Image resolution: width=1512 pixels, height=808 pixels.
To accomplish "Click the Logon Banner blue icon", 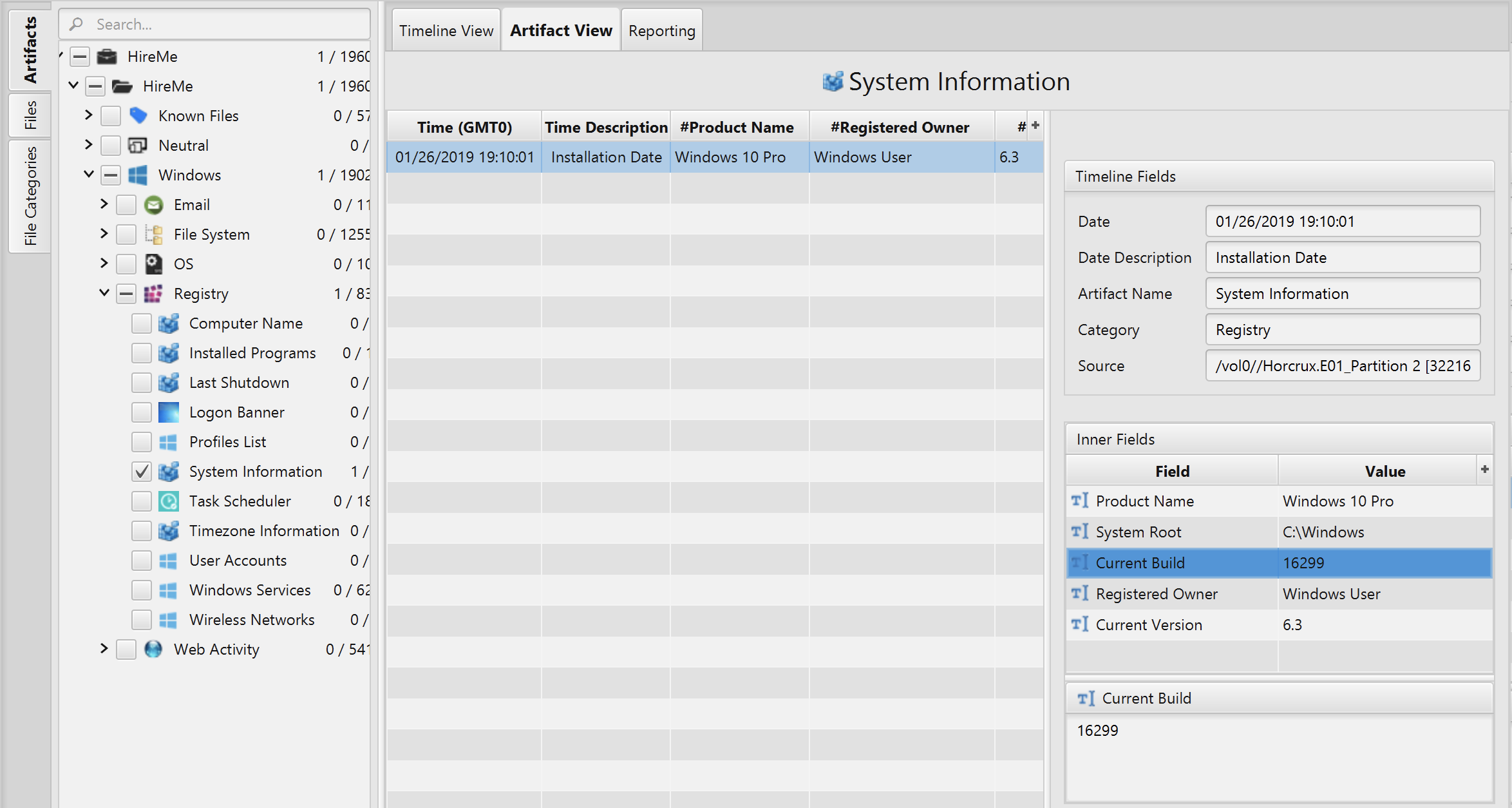I will (x=169, y=412).
